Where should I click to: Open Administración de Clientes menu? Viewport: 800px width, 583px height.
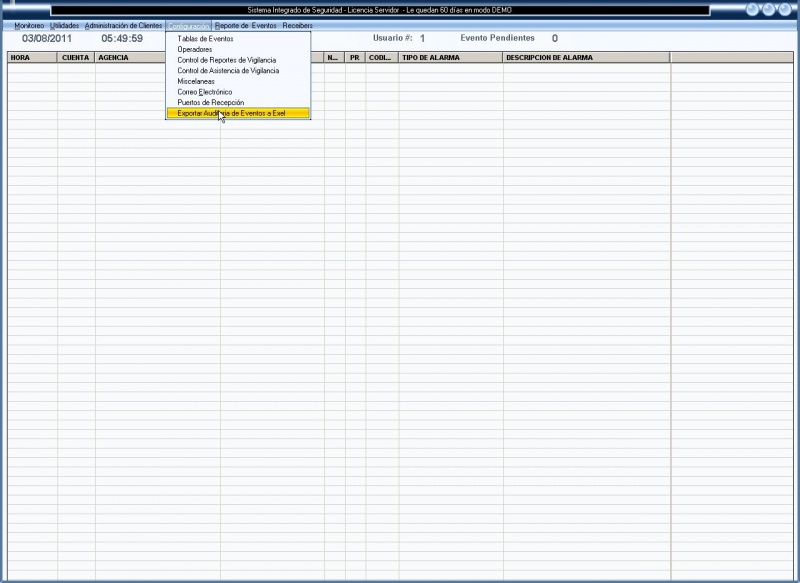(123, 25)
